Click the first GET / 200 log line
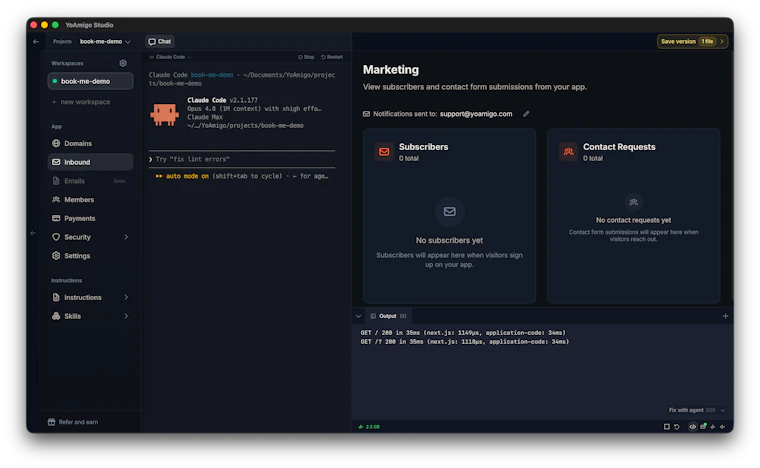760x468 pixels. (463, 333)
